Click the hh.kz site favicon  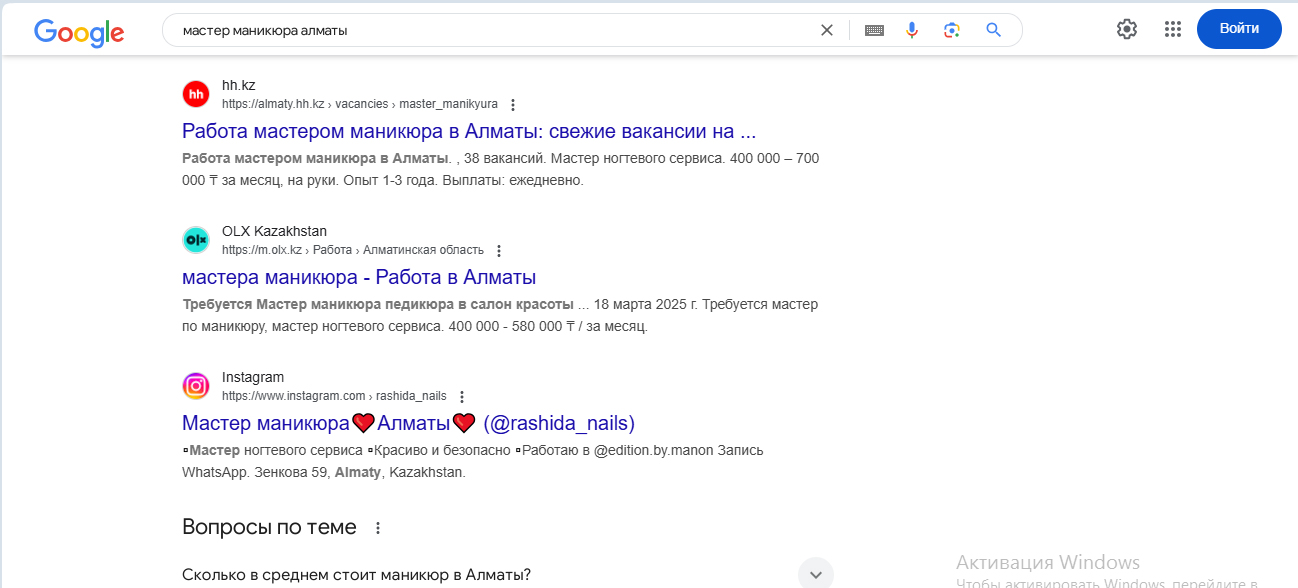click(x=196, y=94)
